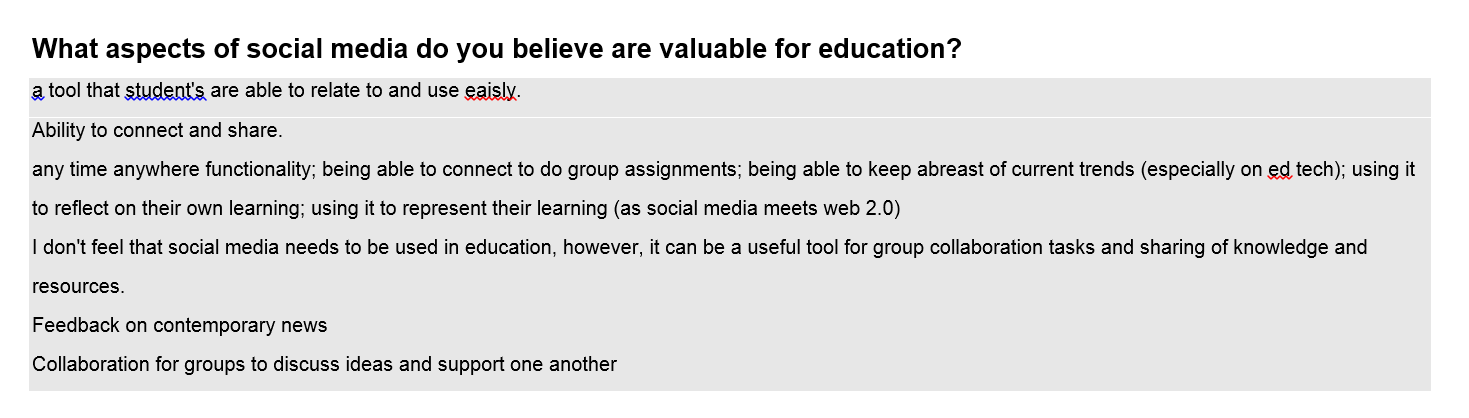Image resolution: width=1469 pixels, height=418 pixels.
Task: Click the underlined word "ed" before "tech"
Action: (1279, 169)
